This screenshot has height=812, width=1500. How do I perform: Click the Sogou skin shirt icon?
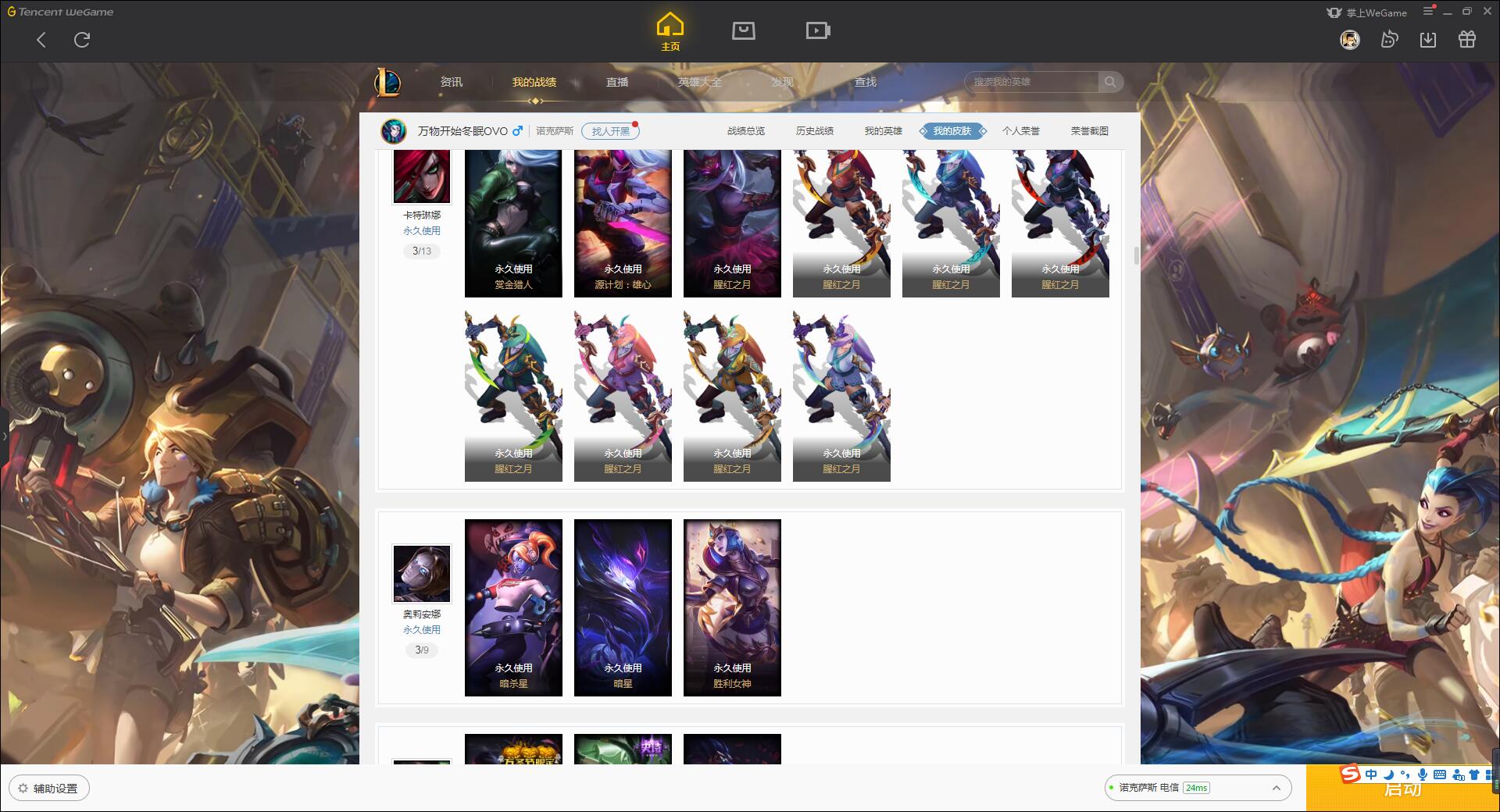[1474, 775]
